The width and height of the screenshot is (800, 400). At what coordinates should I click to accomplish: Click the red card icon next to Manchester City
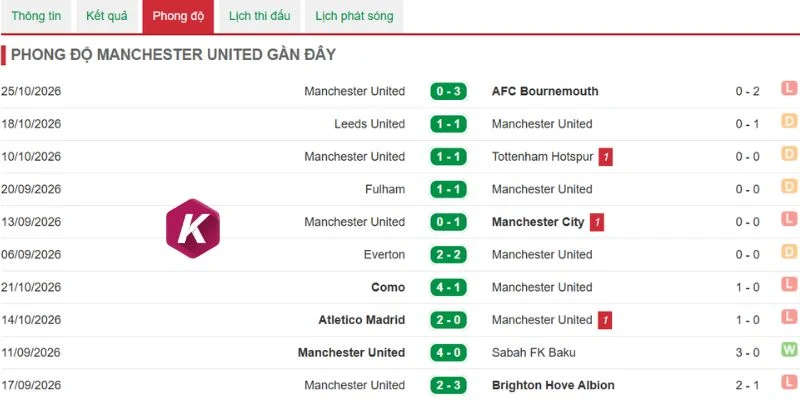[597, 222]
